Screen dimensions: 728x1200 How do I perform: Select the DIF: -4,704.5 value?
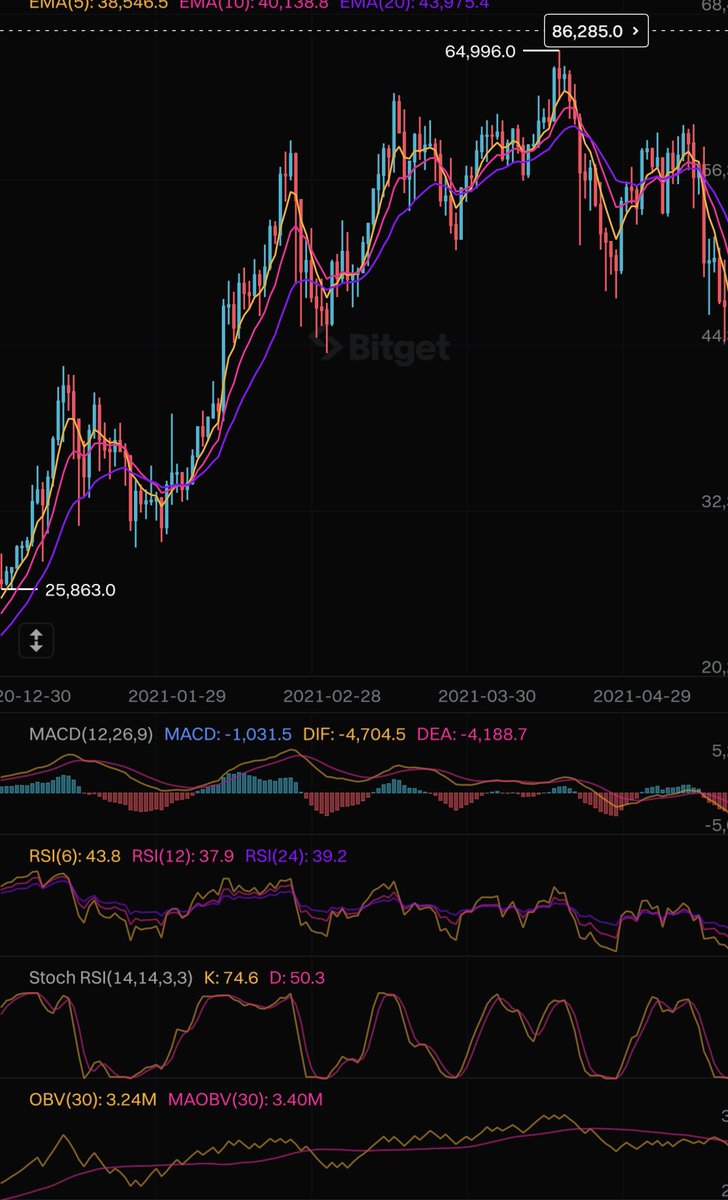[x=353, y=734]
